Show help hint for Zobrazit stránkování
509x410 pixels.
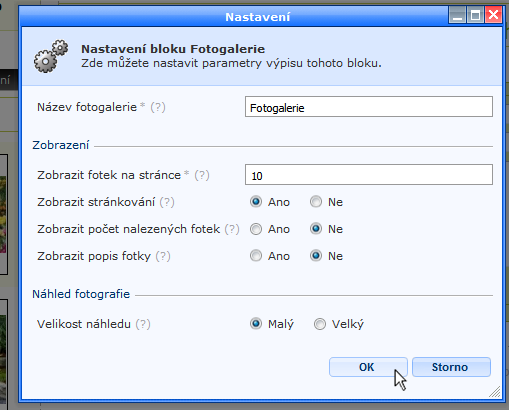(167, 202)
